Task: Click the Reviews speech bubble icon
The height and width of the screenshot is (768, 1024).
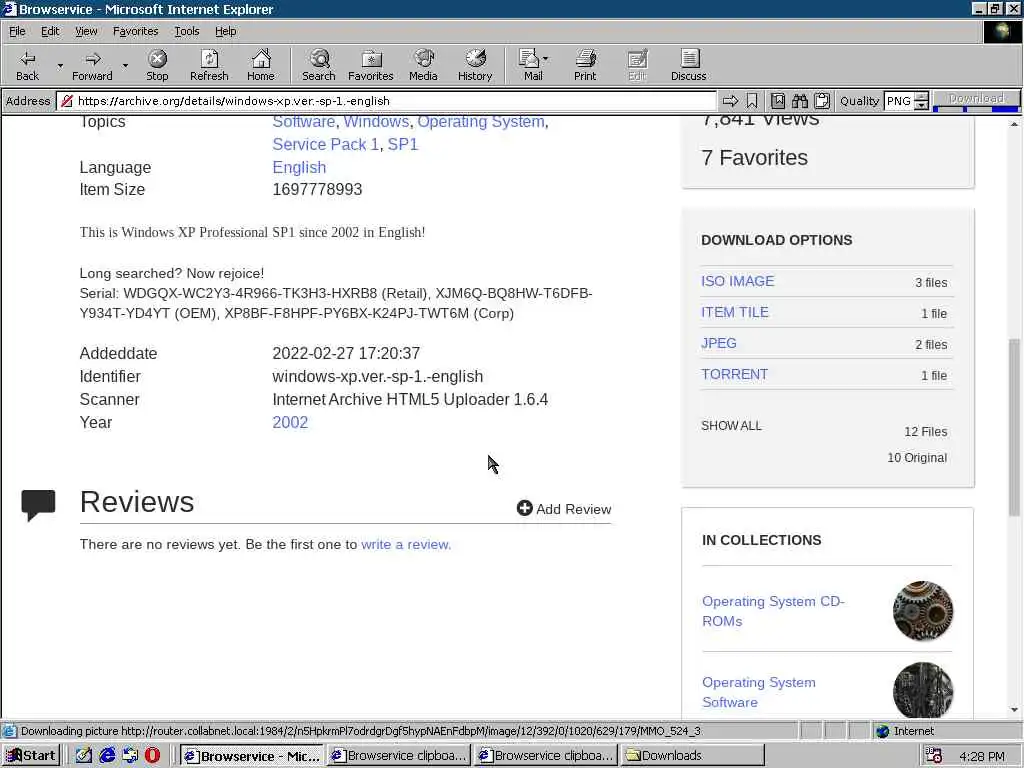Action: 39,505
